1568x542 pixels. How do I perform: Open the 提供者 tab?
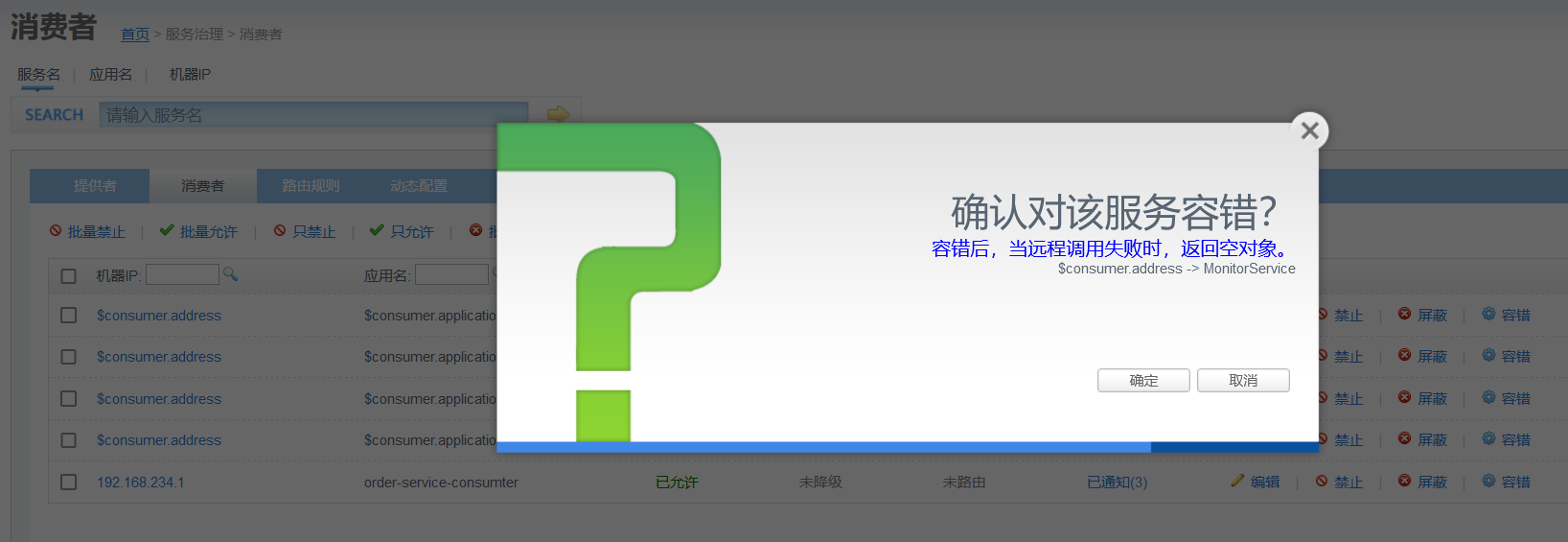95,186
